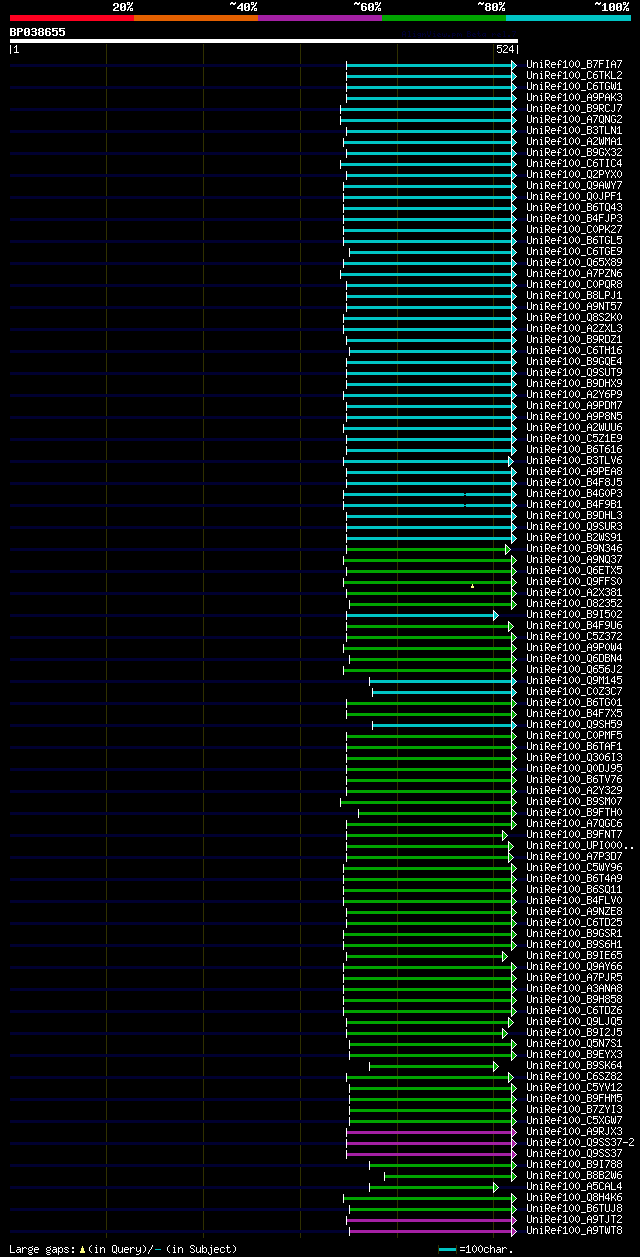640x1257 pixels.
Task: Select the UniRef100_Q9M145 label
Action: pyautogui.click(x=574, y=680)
